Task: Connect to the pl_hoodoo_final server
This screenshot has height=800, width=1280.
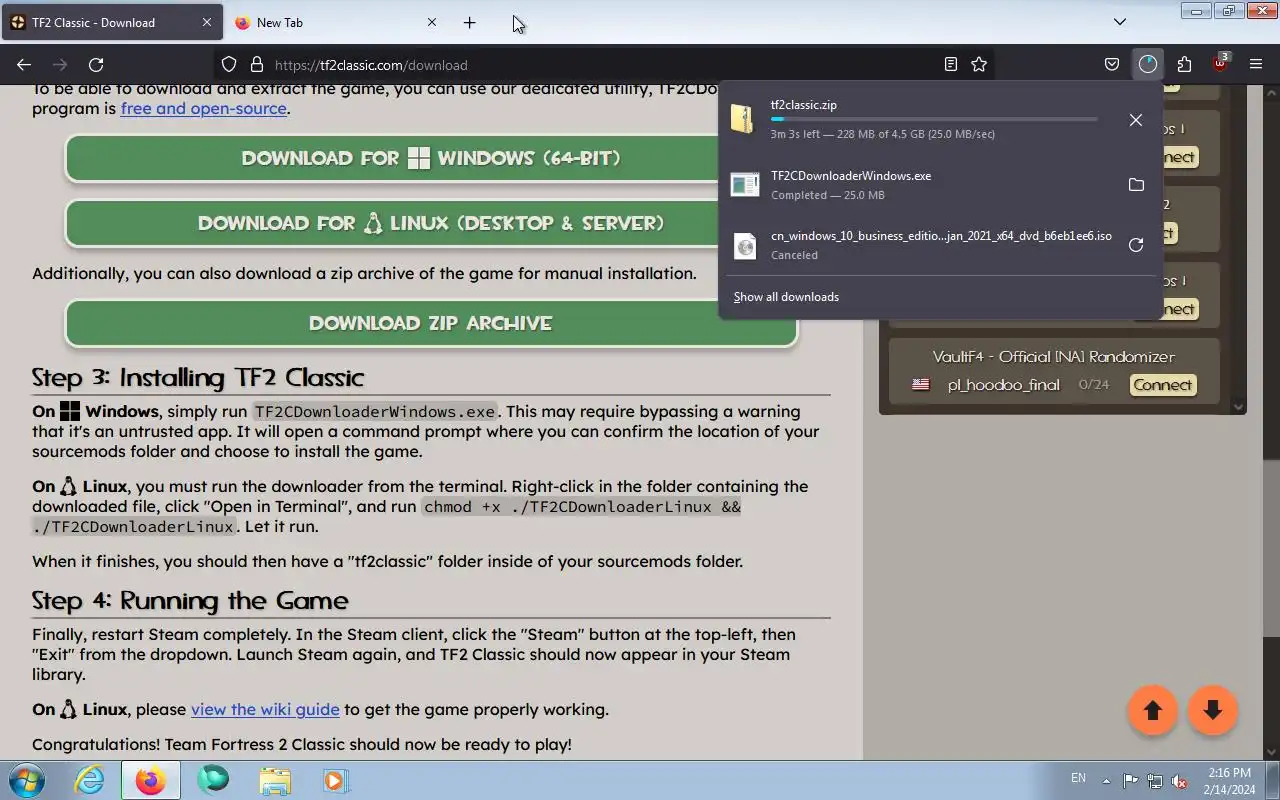Action: [1163, 385]
